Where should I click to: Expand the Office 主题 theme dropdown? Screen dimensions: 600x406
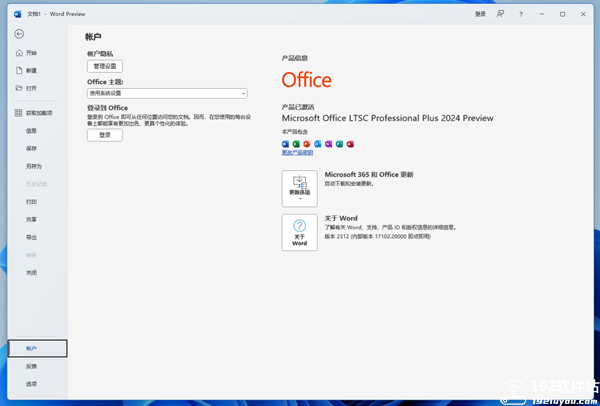167,93
